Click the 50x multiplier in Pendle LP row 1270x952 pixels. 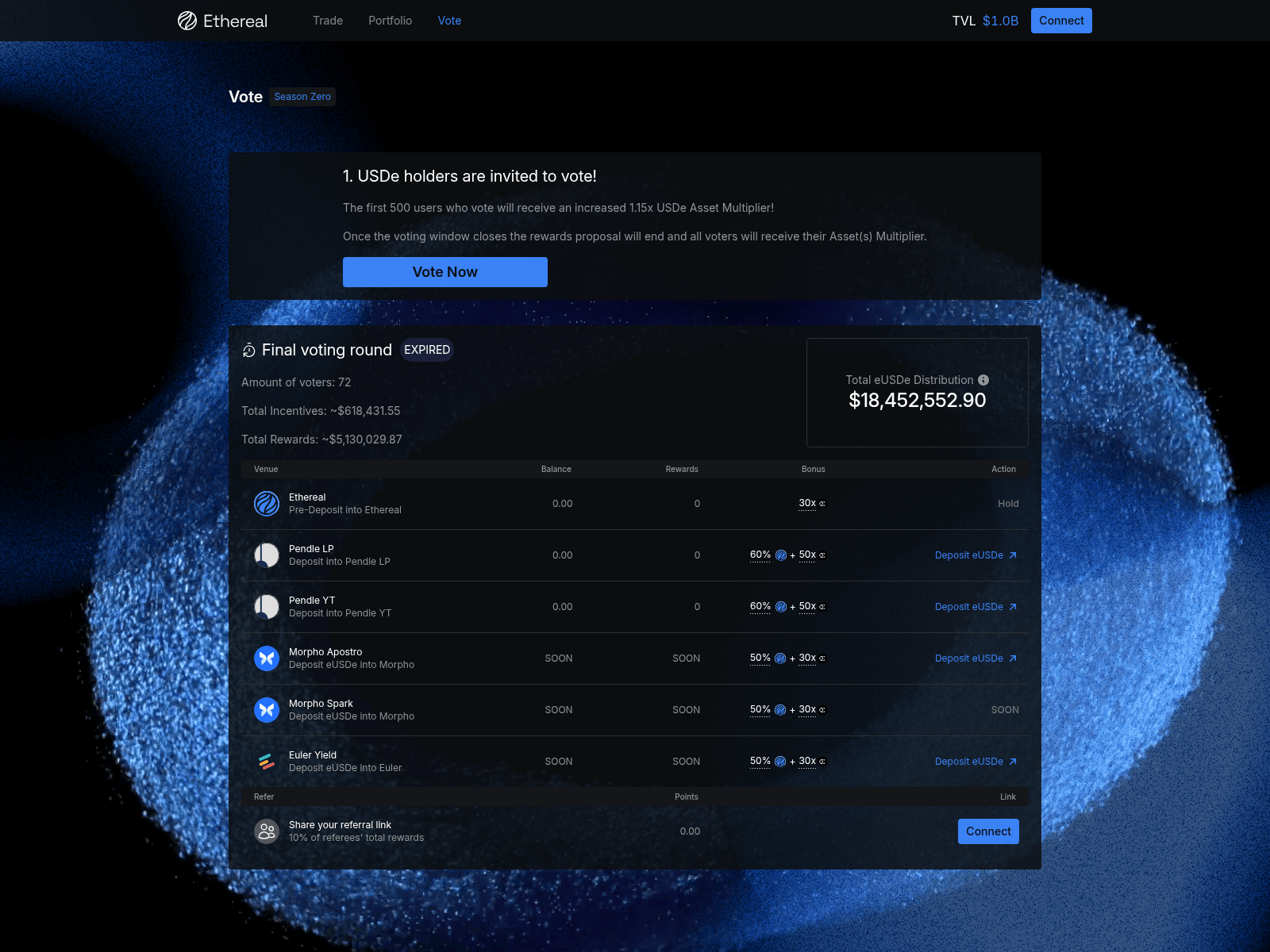[807, 555]
